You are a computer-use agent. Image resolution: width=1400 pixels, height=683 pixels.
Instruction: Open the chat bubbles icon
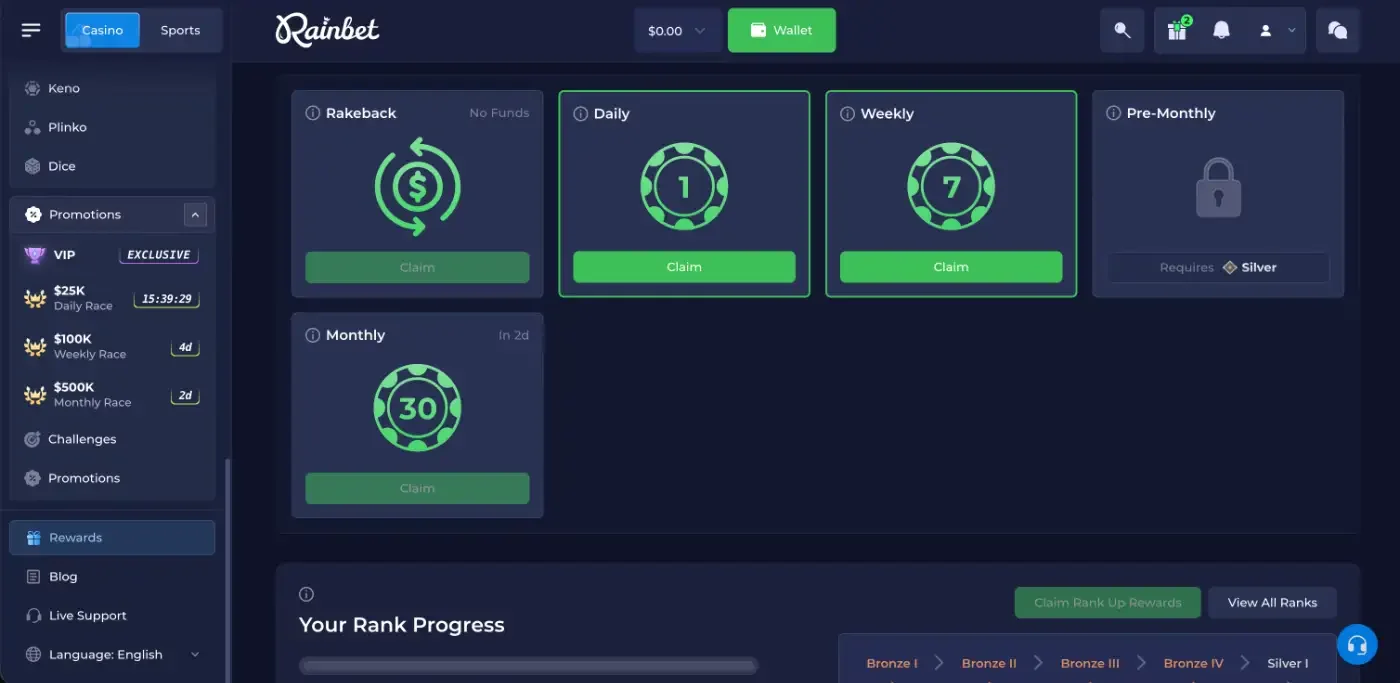[1337, 30]
